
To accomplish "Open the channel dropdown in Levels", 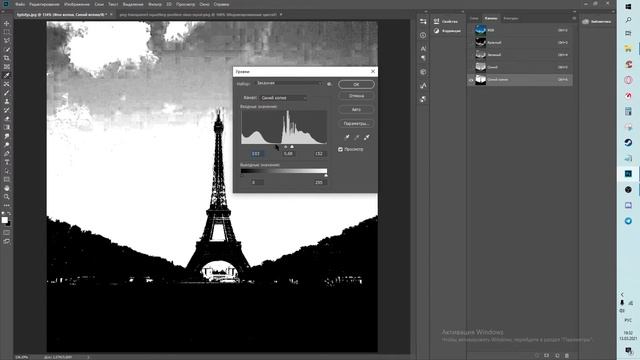I will tap(284, 98).
